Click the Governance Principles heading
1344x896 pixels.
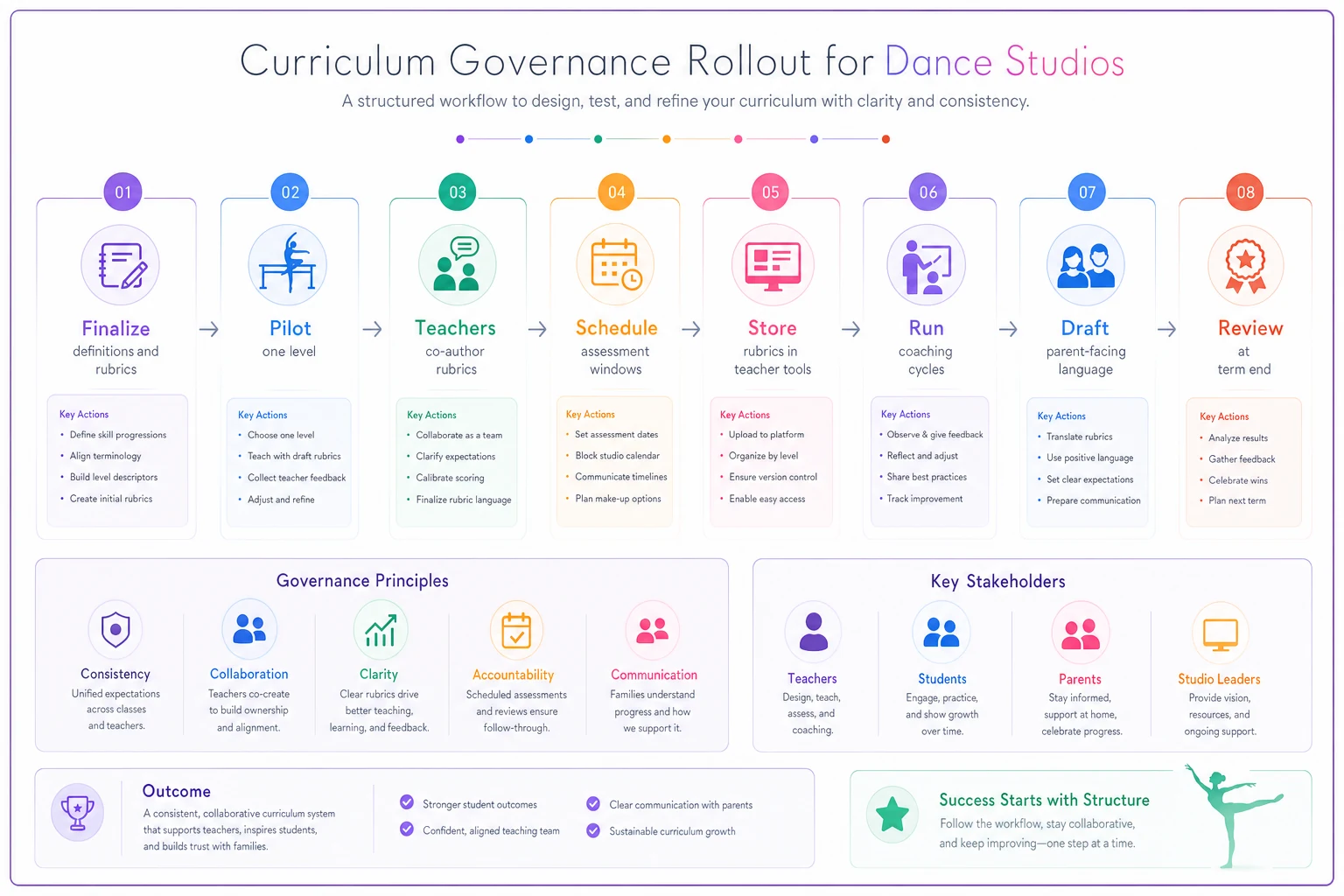tap(362, 580)
